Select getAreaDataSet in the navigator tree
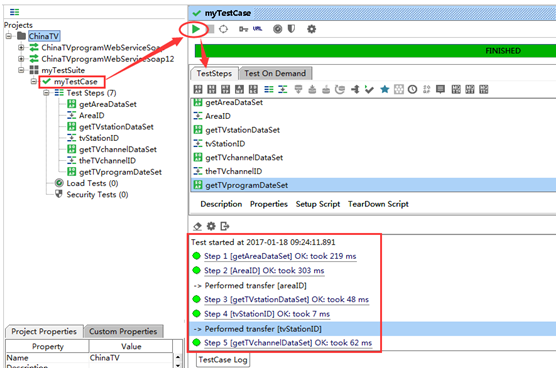558x370 pixels. point(108,104)
